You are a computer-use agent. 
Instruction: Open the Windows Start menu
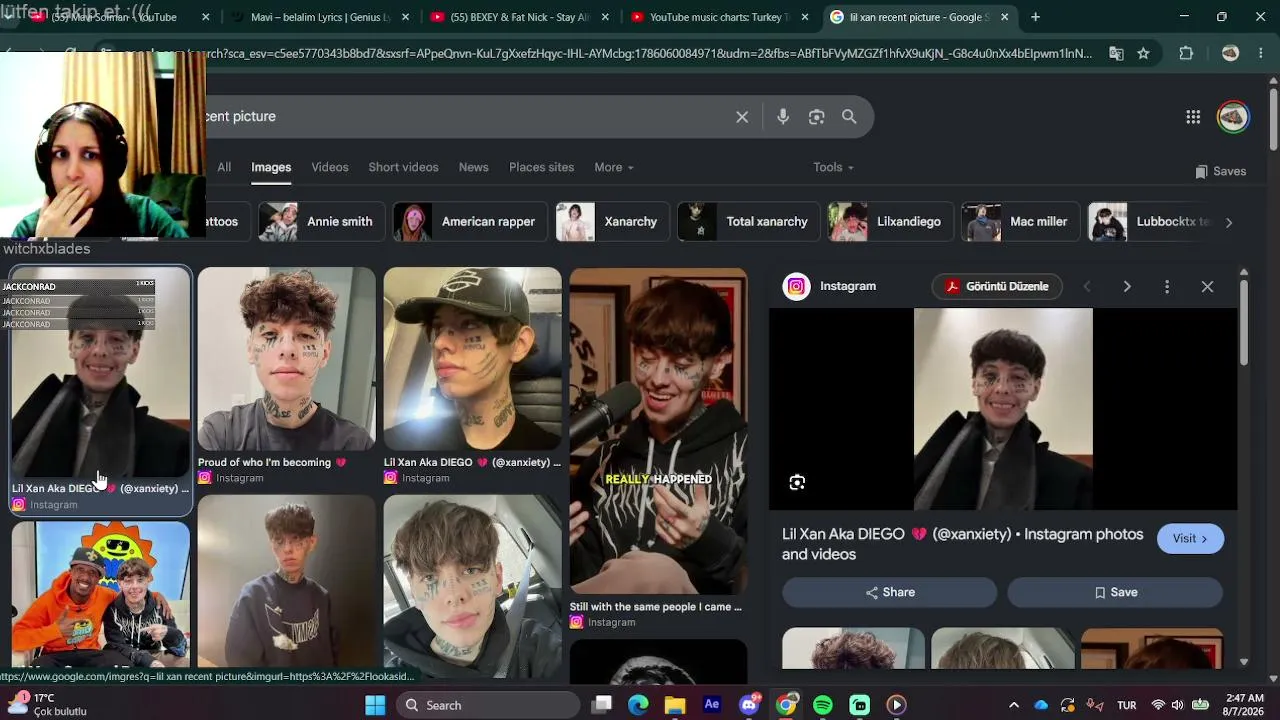coord(375,705)
